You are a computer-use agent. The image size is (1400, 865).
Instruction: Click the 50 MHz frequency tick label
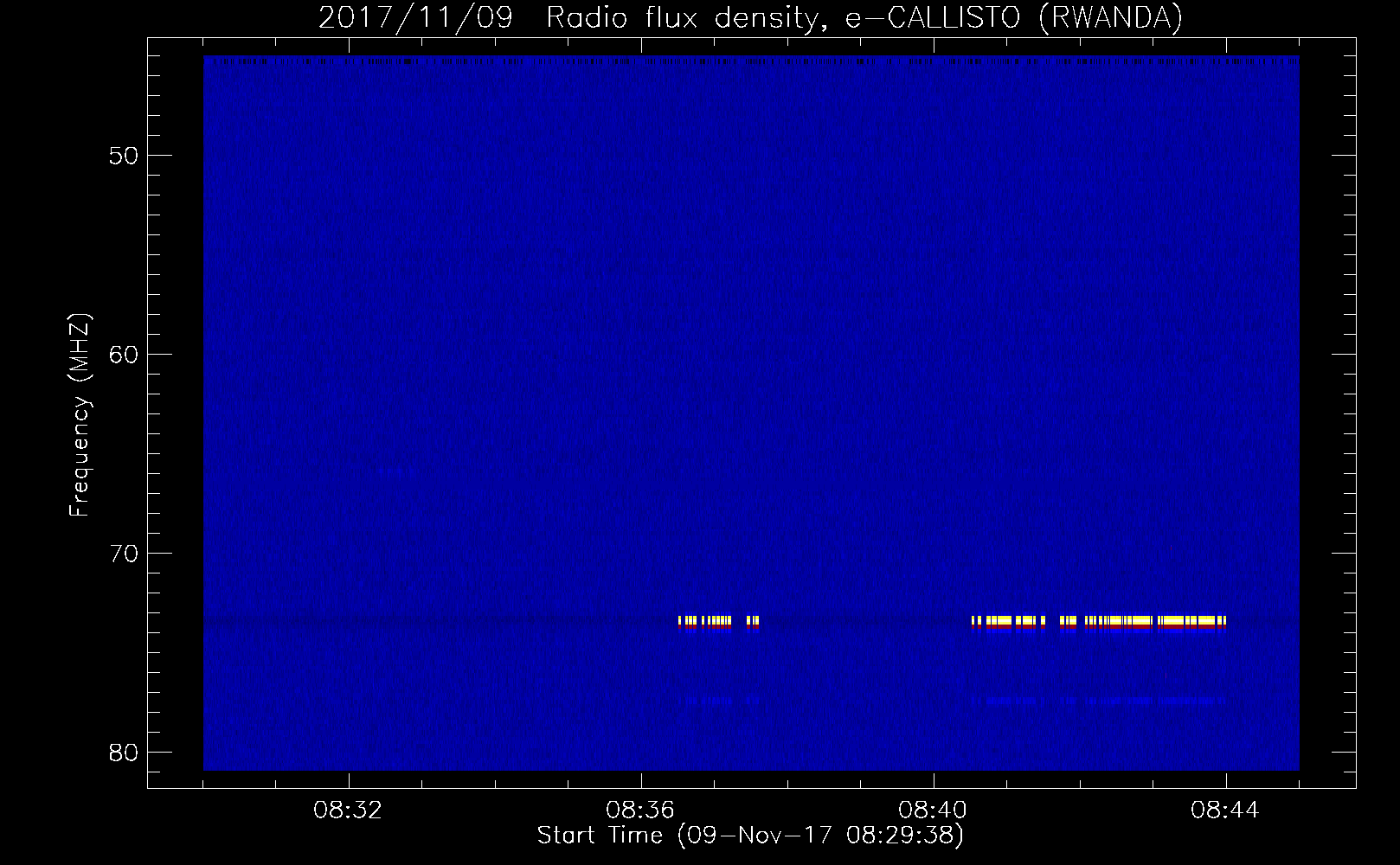[125, 157]
